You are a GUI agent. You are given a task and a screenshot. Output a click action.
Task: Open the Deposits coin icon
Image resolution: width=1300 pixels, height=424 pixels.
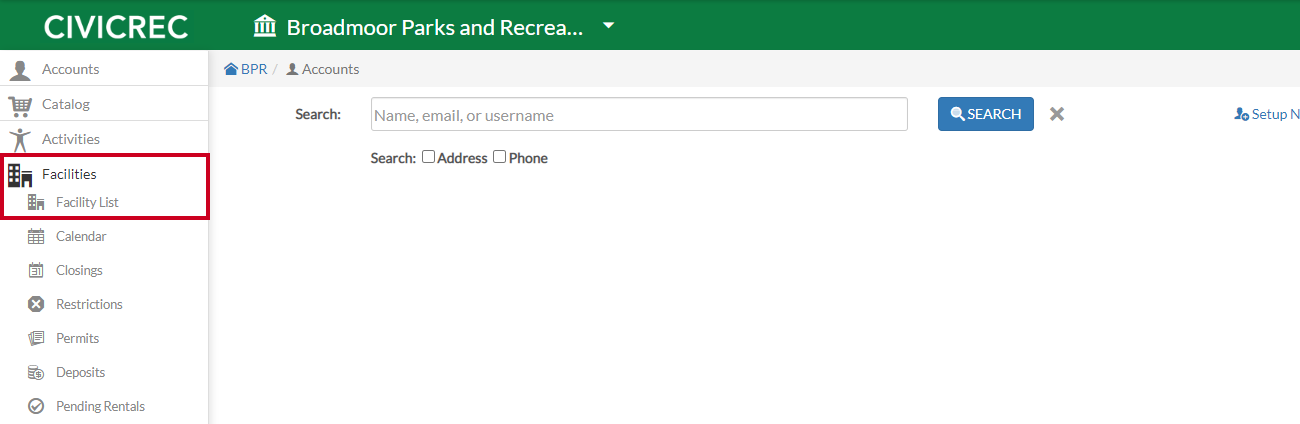(x=36, y=373)
